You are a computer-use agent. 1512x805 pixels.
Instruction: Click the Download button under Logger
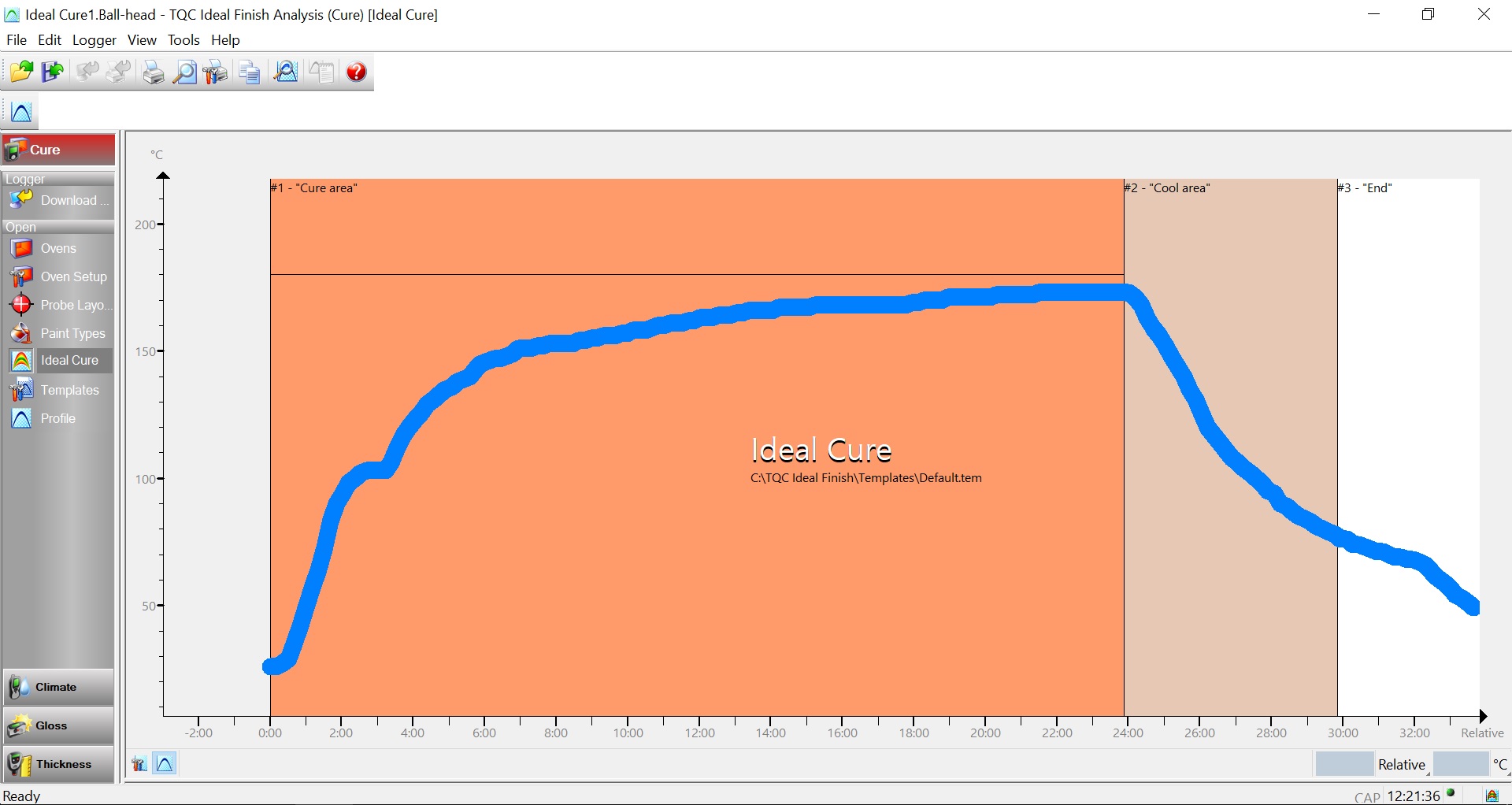(61, 200)
